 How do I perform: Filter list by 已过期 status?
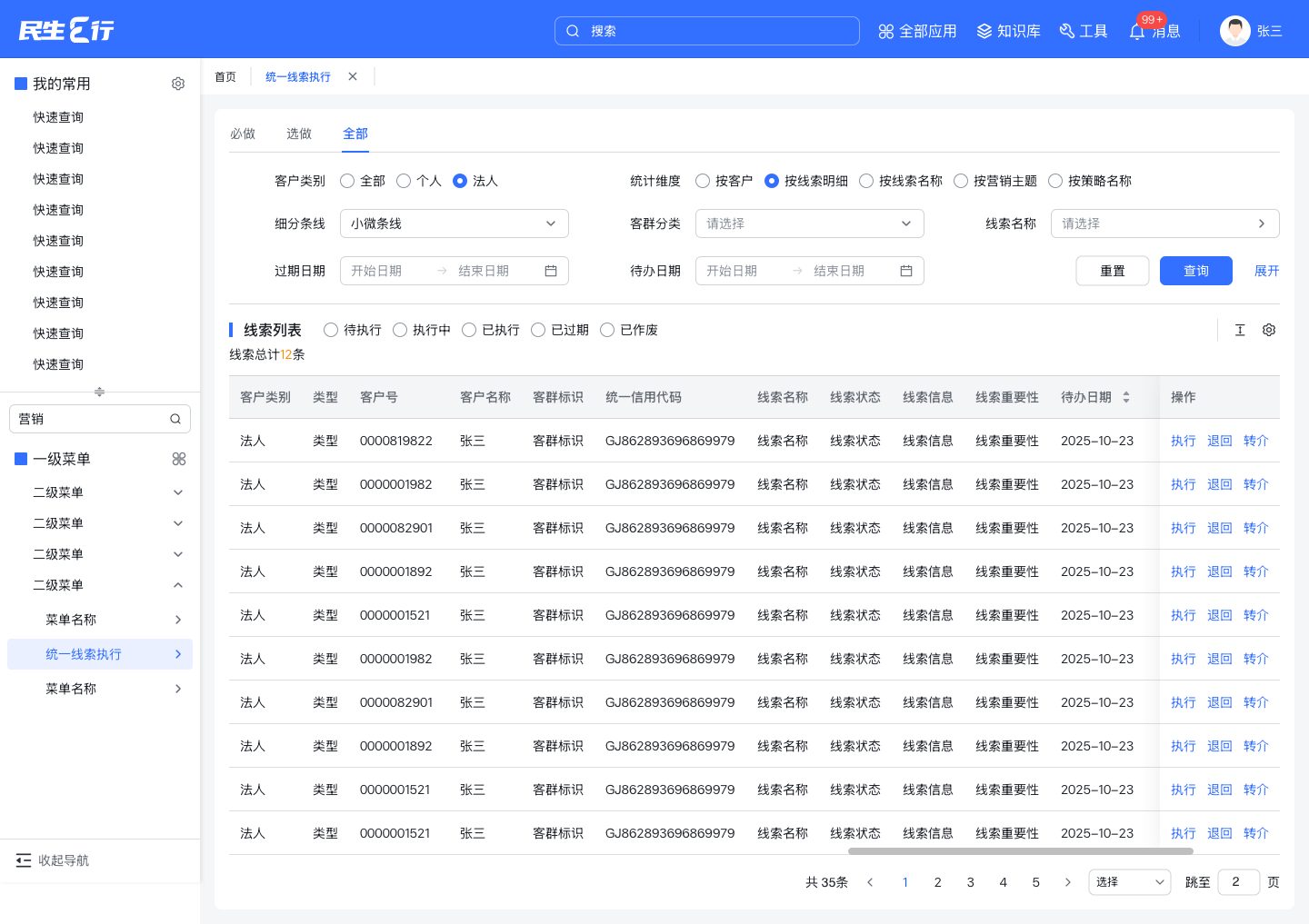[x=538, y=330]
